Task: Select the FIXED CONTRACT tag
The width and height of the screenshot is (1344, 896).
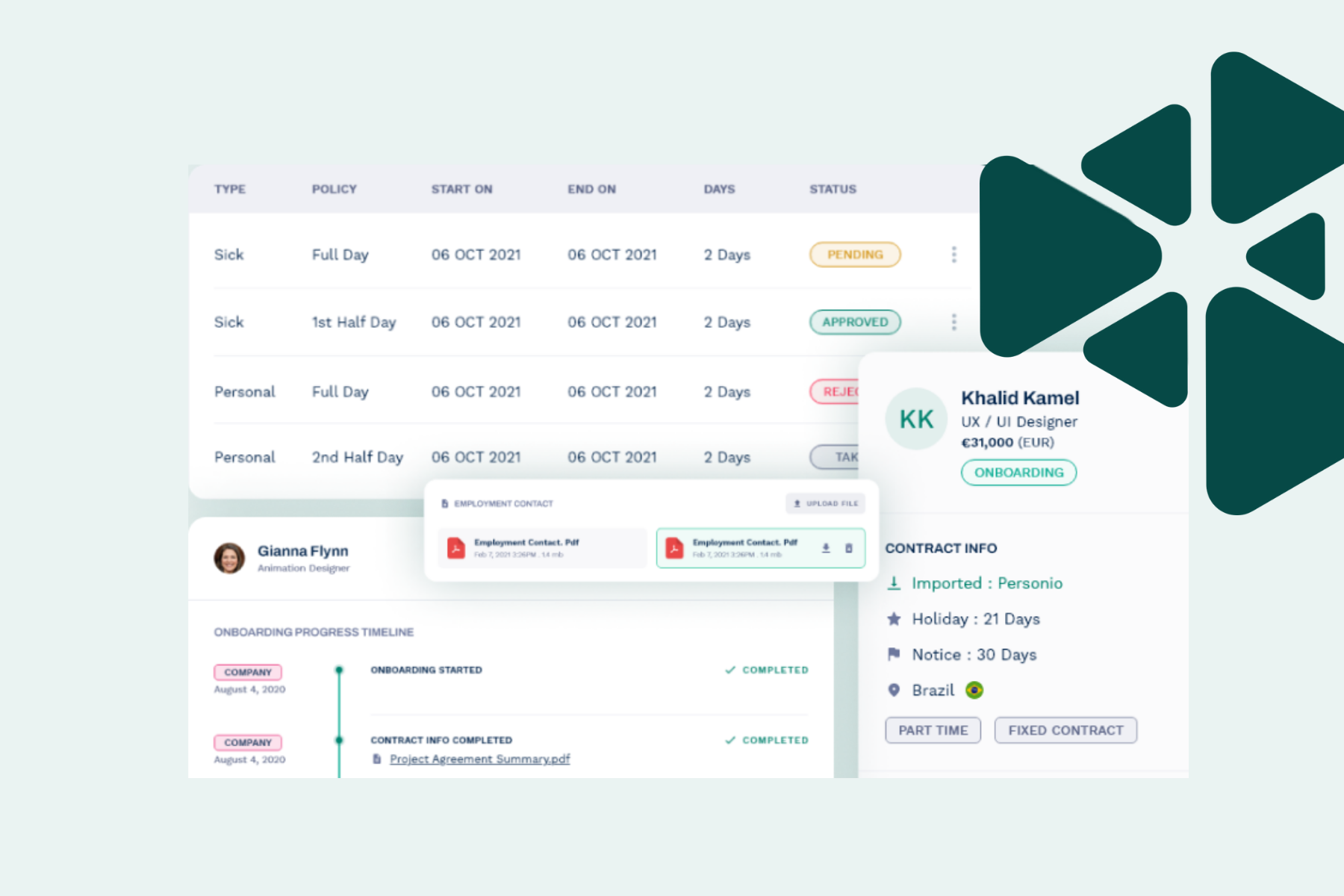Action: tap(1065, 730)
